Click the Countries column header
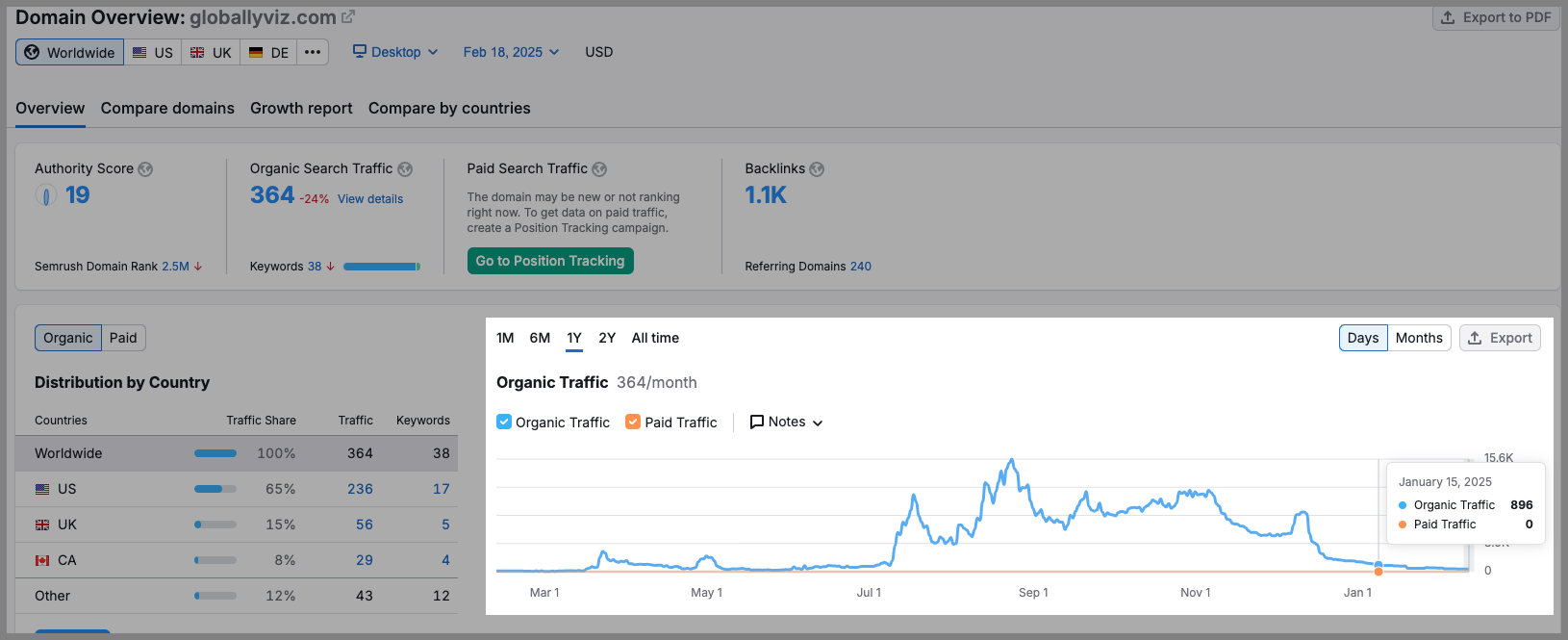This screenshot has height=640, width=1568. [61, 421]
